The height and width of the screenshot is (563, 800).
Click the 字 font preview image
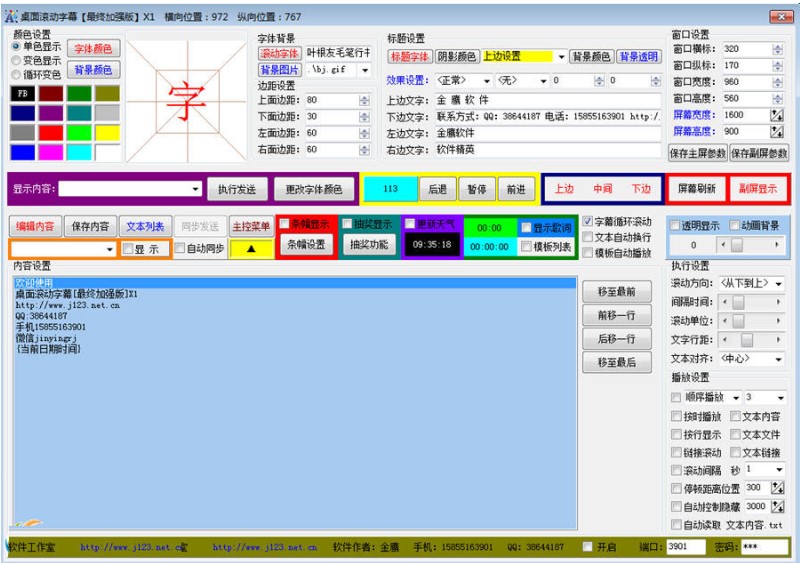tap(186, 100)
